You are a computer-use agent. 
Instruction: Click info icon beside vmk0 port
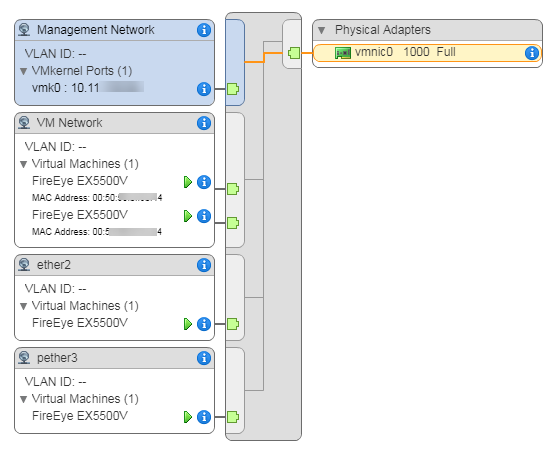pyautogui.click(x=204, y=89)
